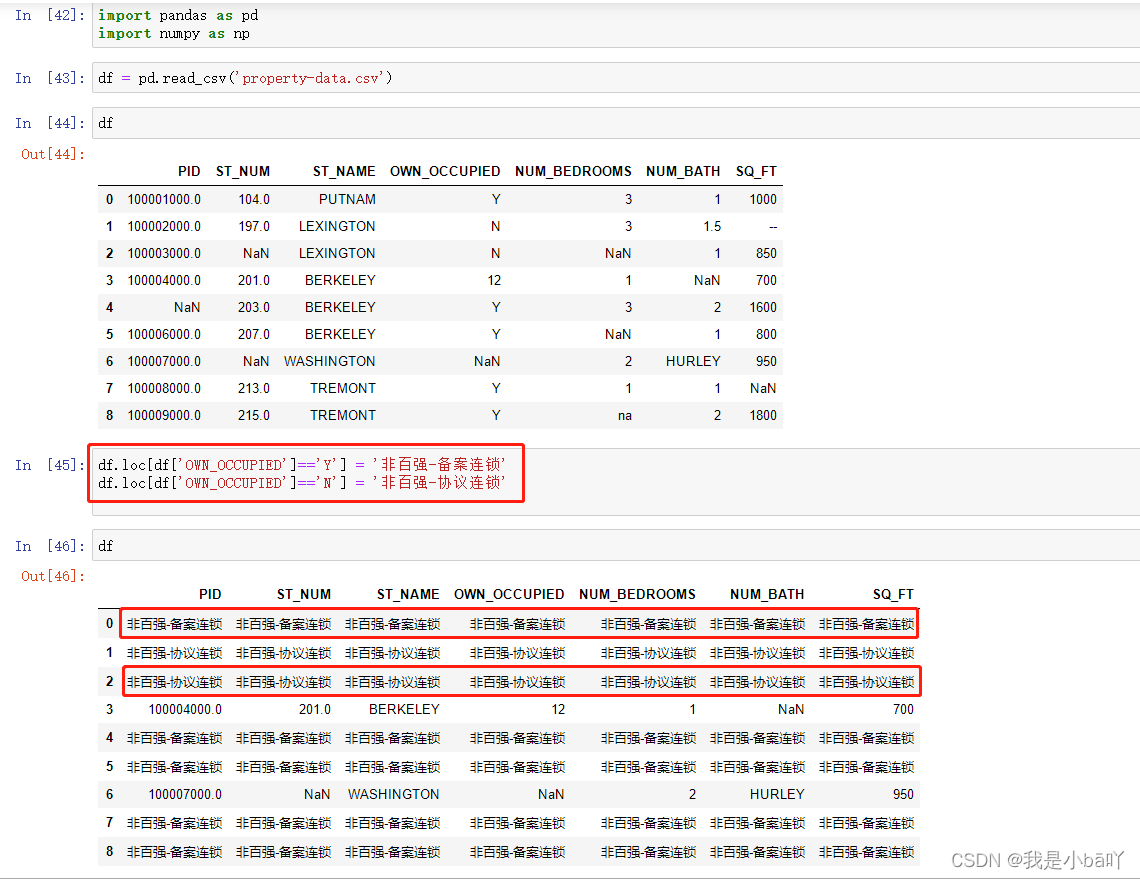Select the Out[46] output prompt
Viewport: 1140px width, 880px height.
pos(52,576)
